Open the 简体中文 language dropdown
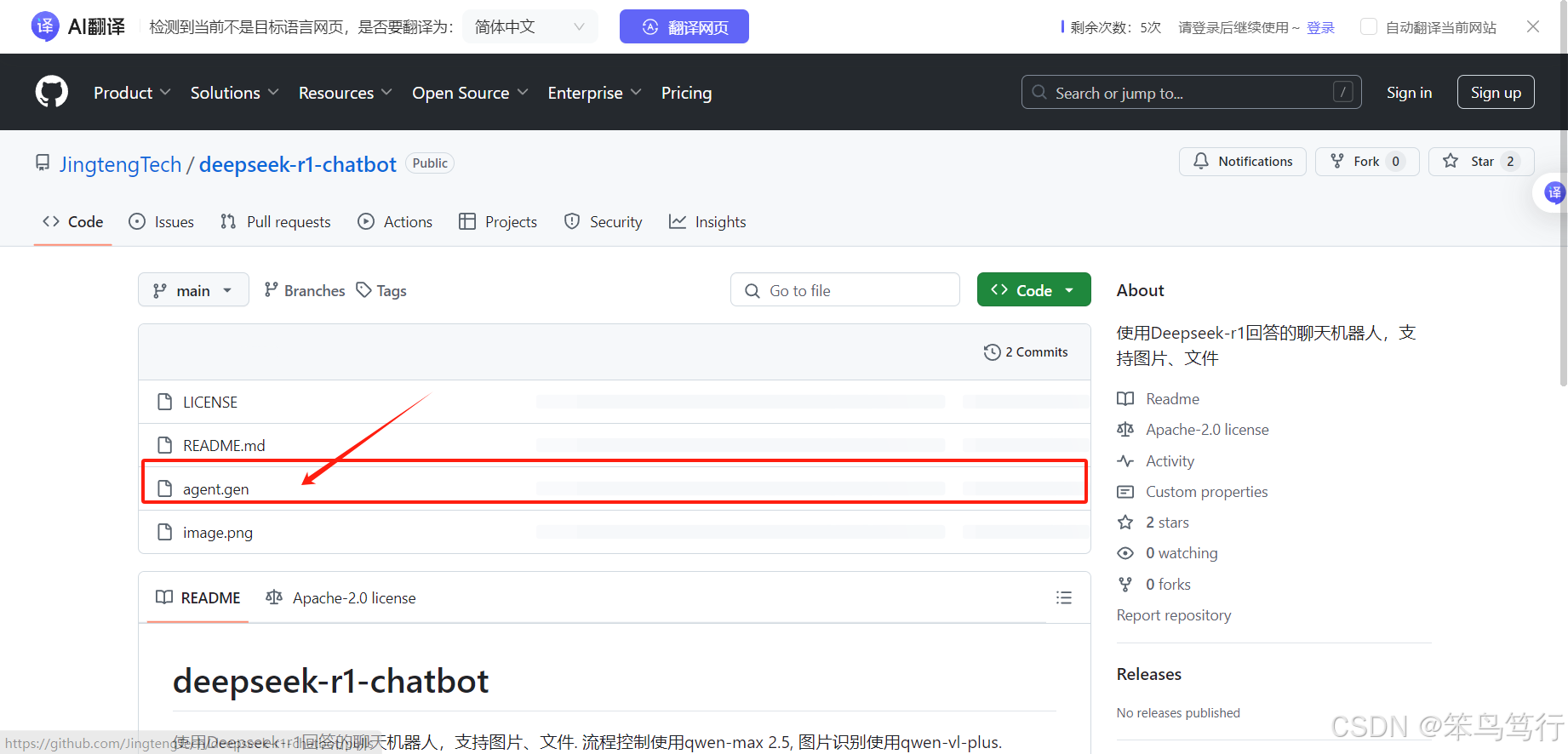Viewport: 1568px width, 754px height. [530, 26]
